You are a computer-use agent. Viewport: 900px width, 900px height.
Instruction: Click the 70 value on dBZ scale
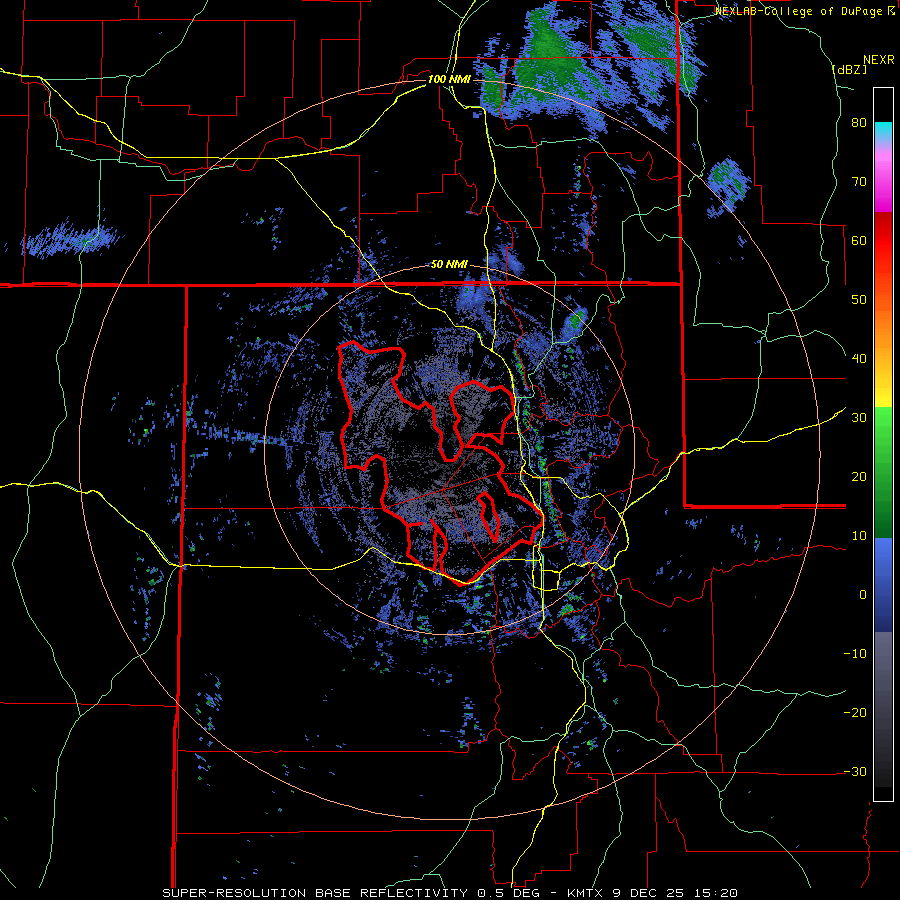[859, 181]
